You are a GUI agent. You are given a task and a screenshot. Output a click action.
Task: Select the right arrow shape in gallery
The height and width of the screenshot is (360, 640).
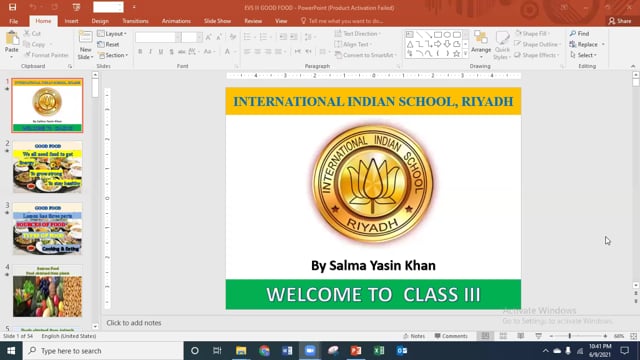click(438, 44)
